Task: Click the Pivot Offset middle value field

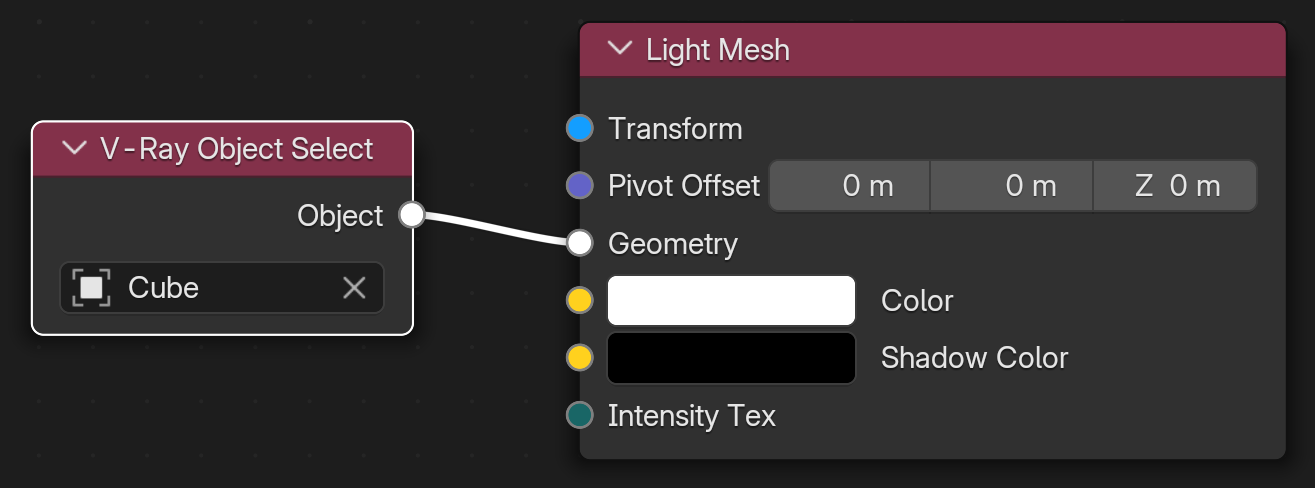Action: pos(1012,186)
